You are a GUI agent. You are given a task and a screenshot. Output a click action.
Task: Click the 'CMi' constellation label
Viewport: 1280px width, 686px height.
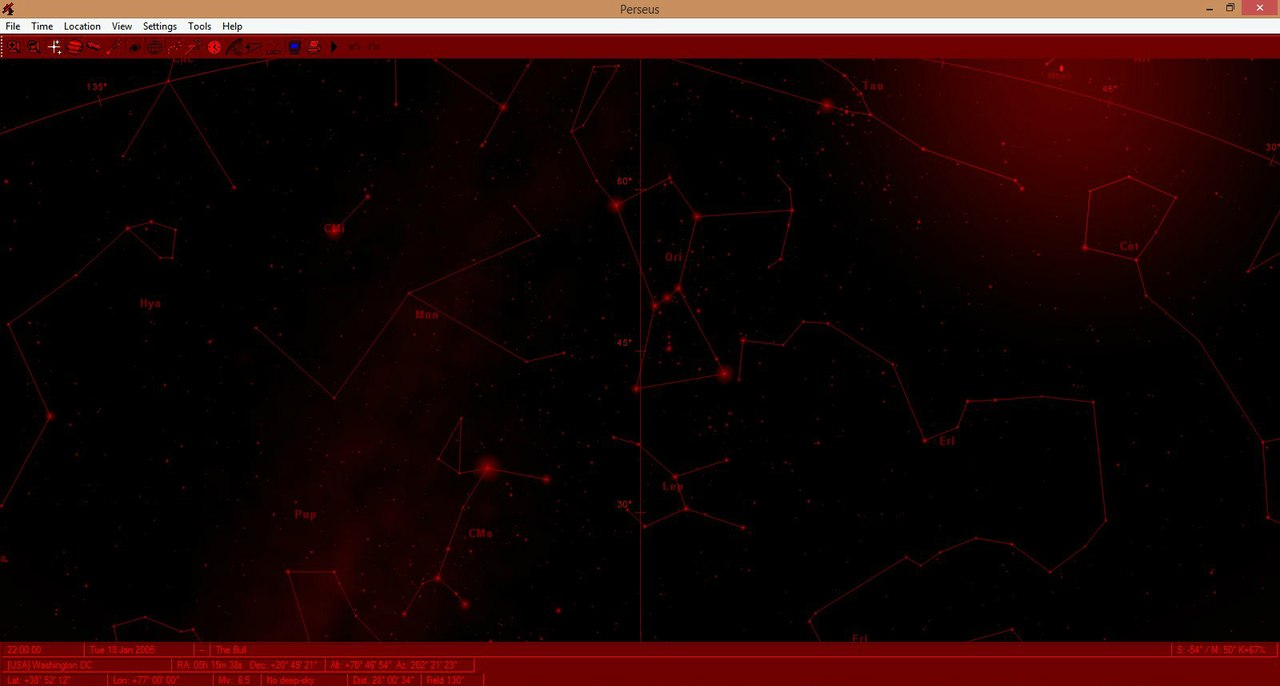[334, 228]
